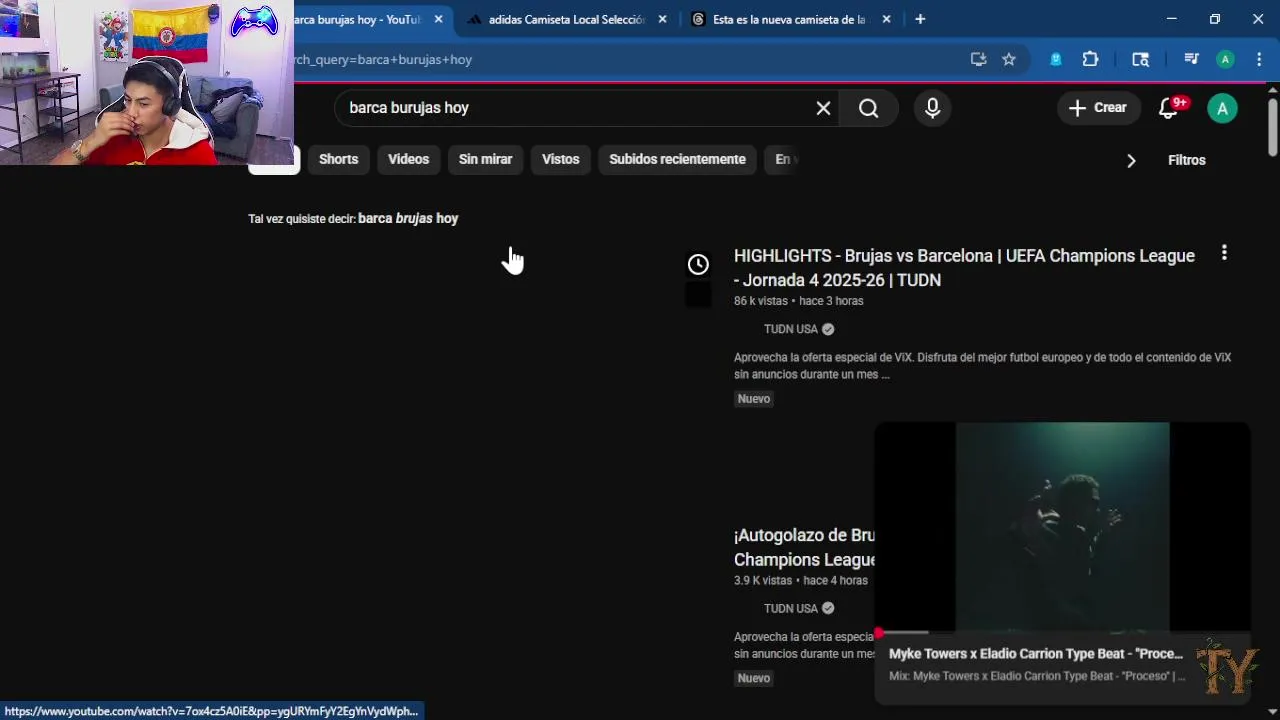The image size is (1280, 720).
Task: Select the Shorts filter chip
Action: tap(338, 159)
